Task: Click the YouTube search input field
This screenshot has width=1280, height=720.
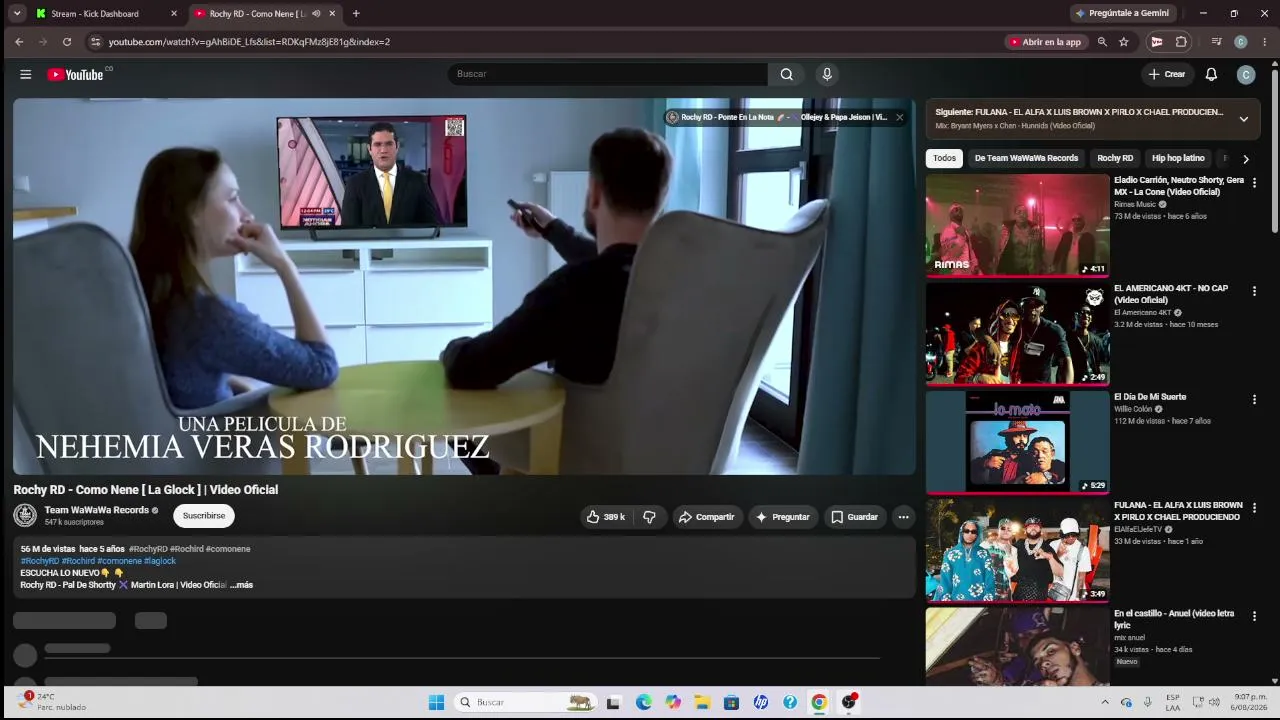Action: [608, 74]
